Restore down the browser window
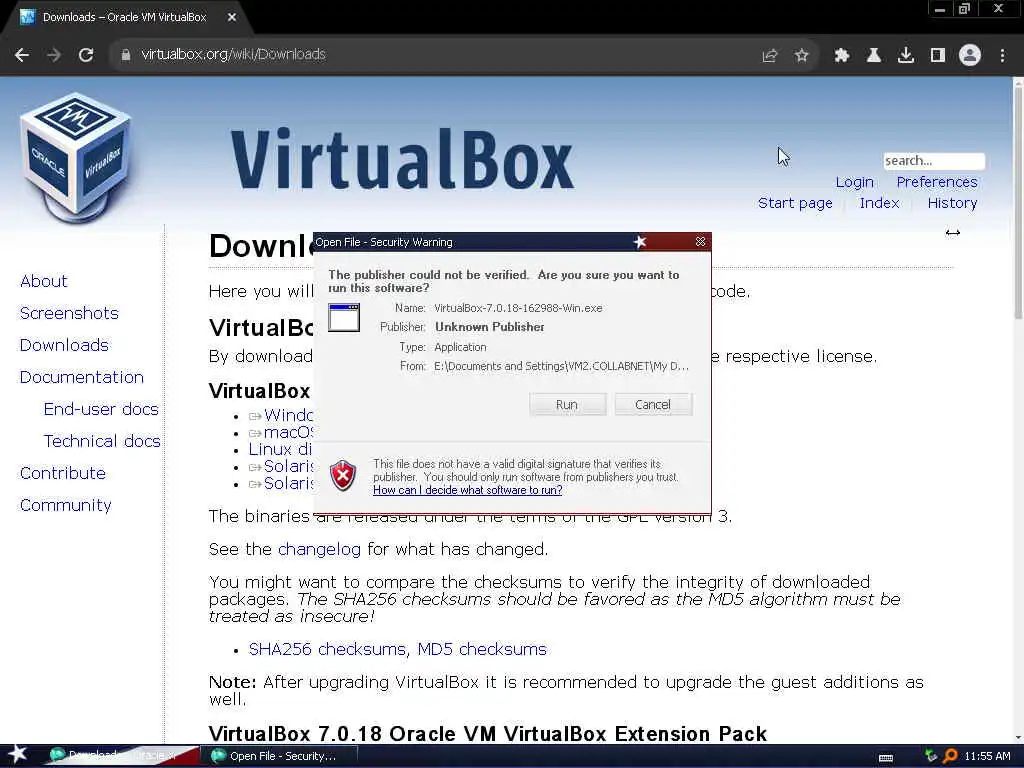Image resolution: width=1024 pixels, height=768 pixels. tap(964, 9)
